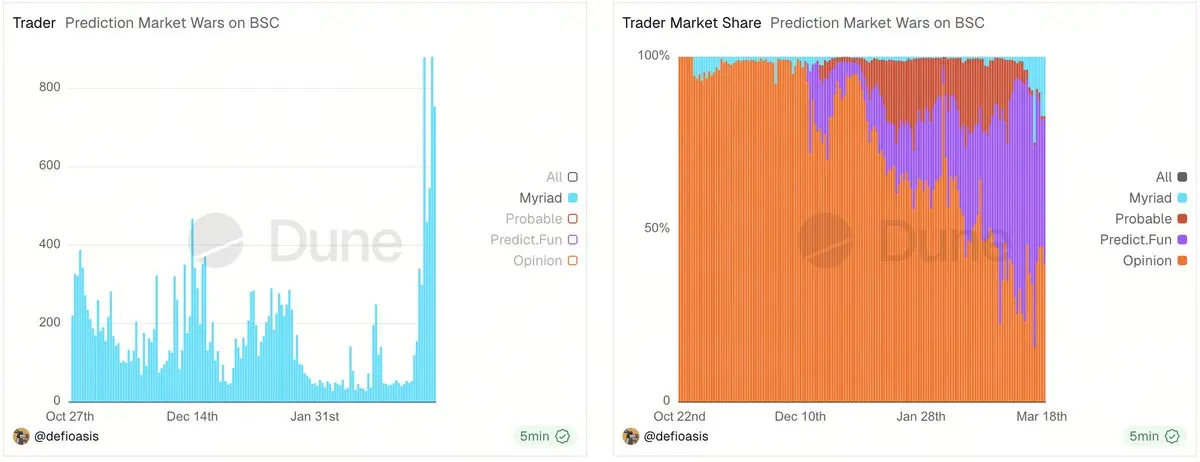
Task: Click Opinion orange legend dot in Market Share chart
Action: click(1182, 261)
